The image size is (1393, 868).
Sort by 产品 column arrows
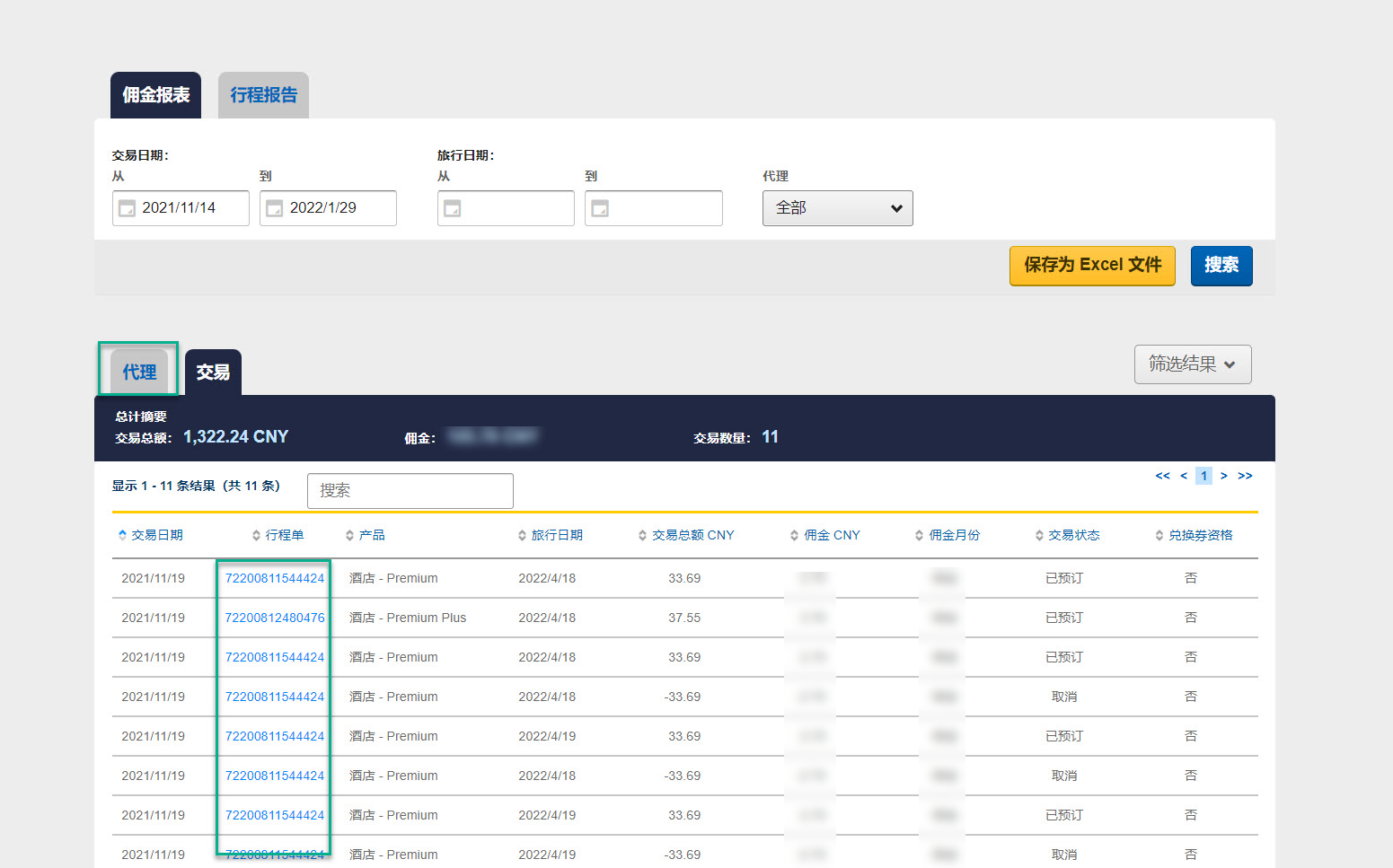click(x=349, y=535)
